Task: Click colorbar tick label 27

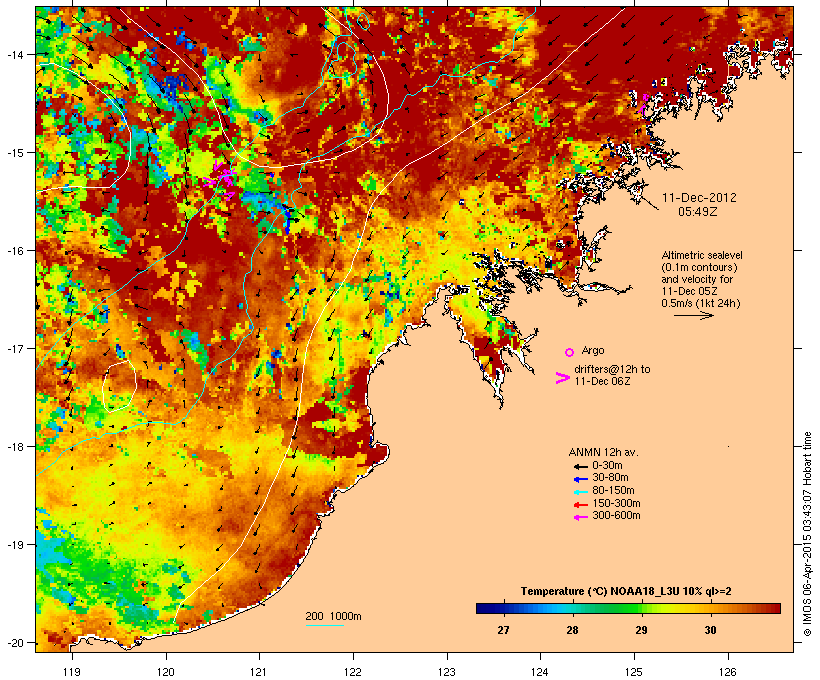Action: coord(503,630)
